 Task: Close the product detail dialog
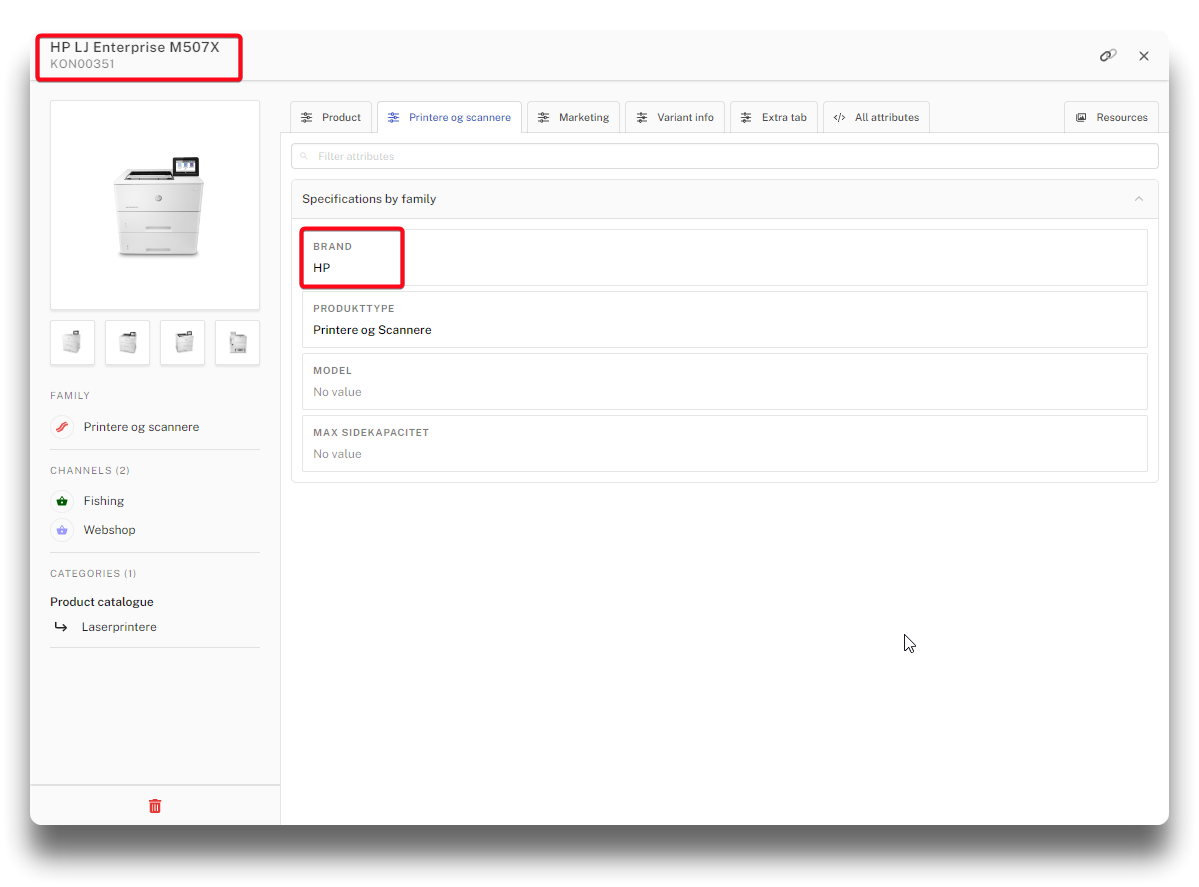[1144, 56]
